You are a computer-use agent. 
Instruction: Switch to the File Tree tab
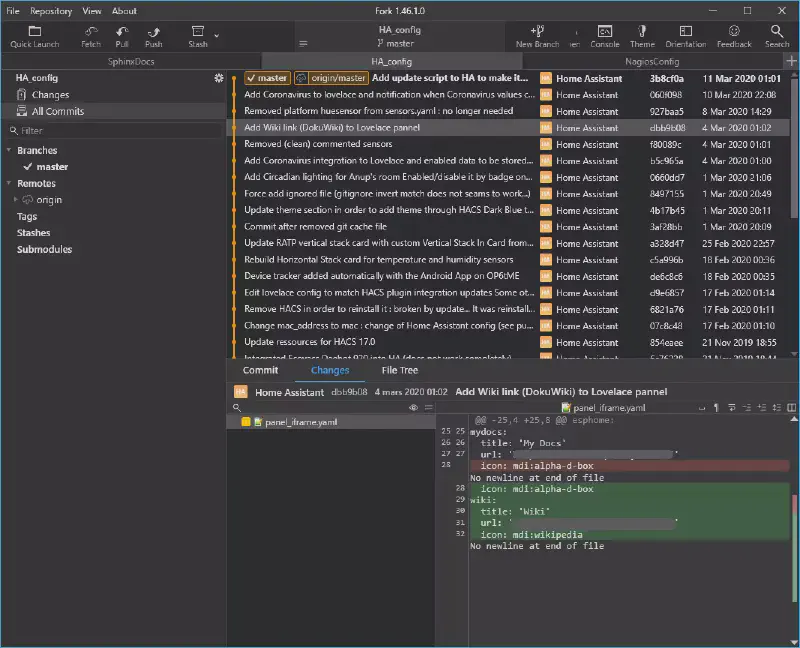pyautogui.click(x=400, y=370)
